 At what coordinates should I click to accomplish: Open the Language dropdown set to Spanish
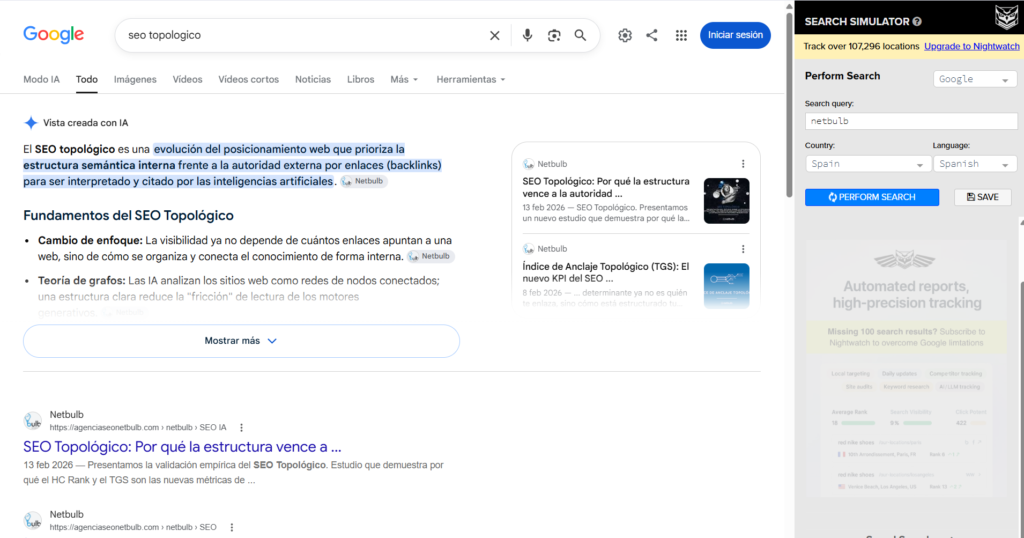[974, 164]
